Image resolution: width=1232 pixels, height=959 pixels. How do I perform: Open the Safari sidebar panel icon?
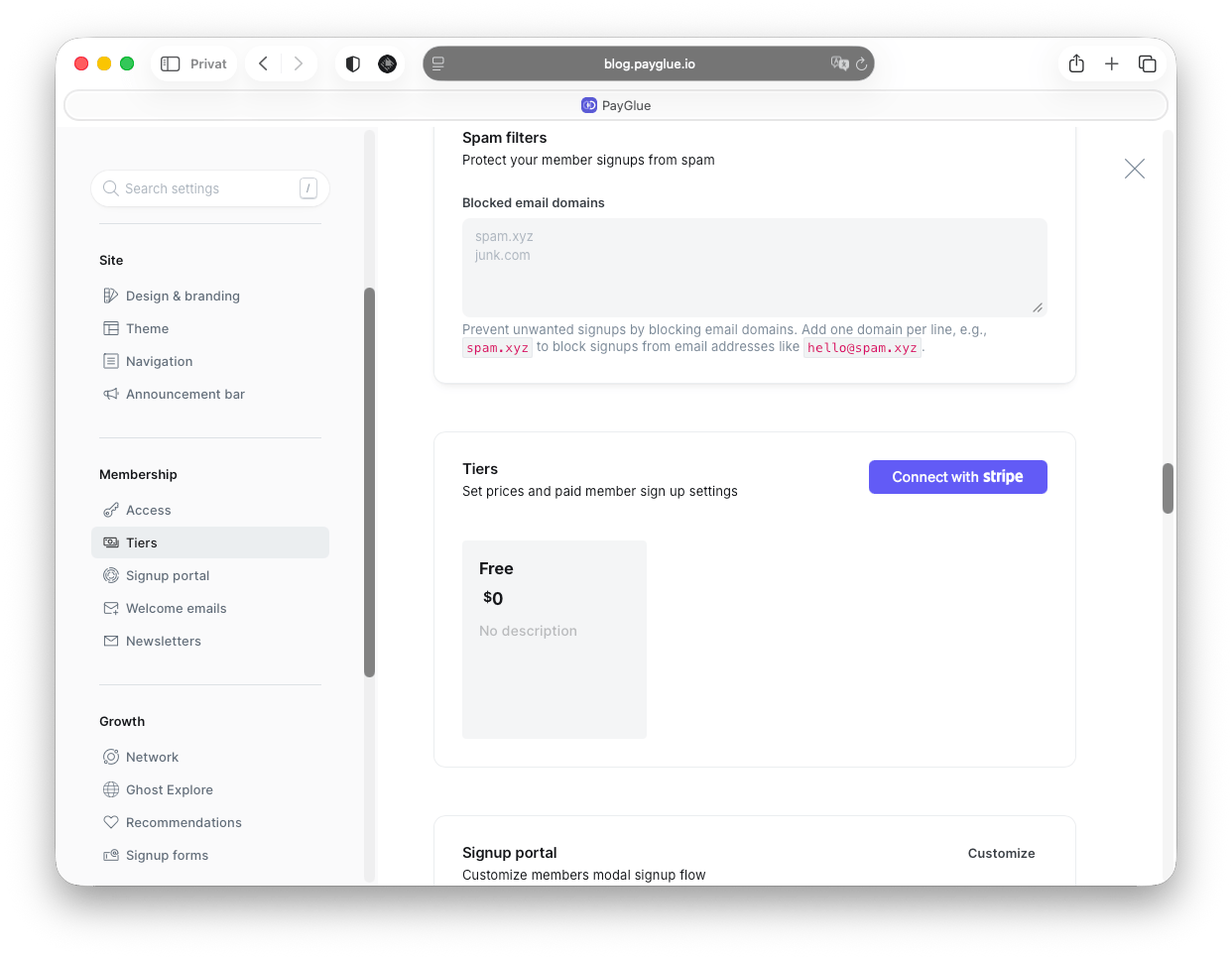click(x=171, y=63)
